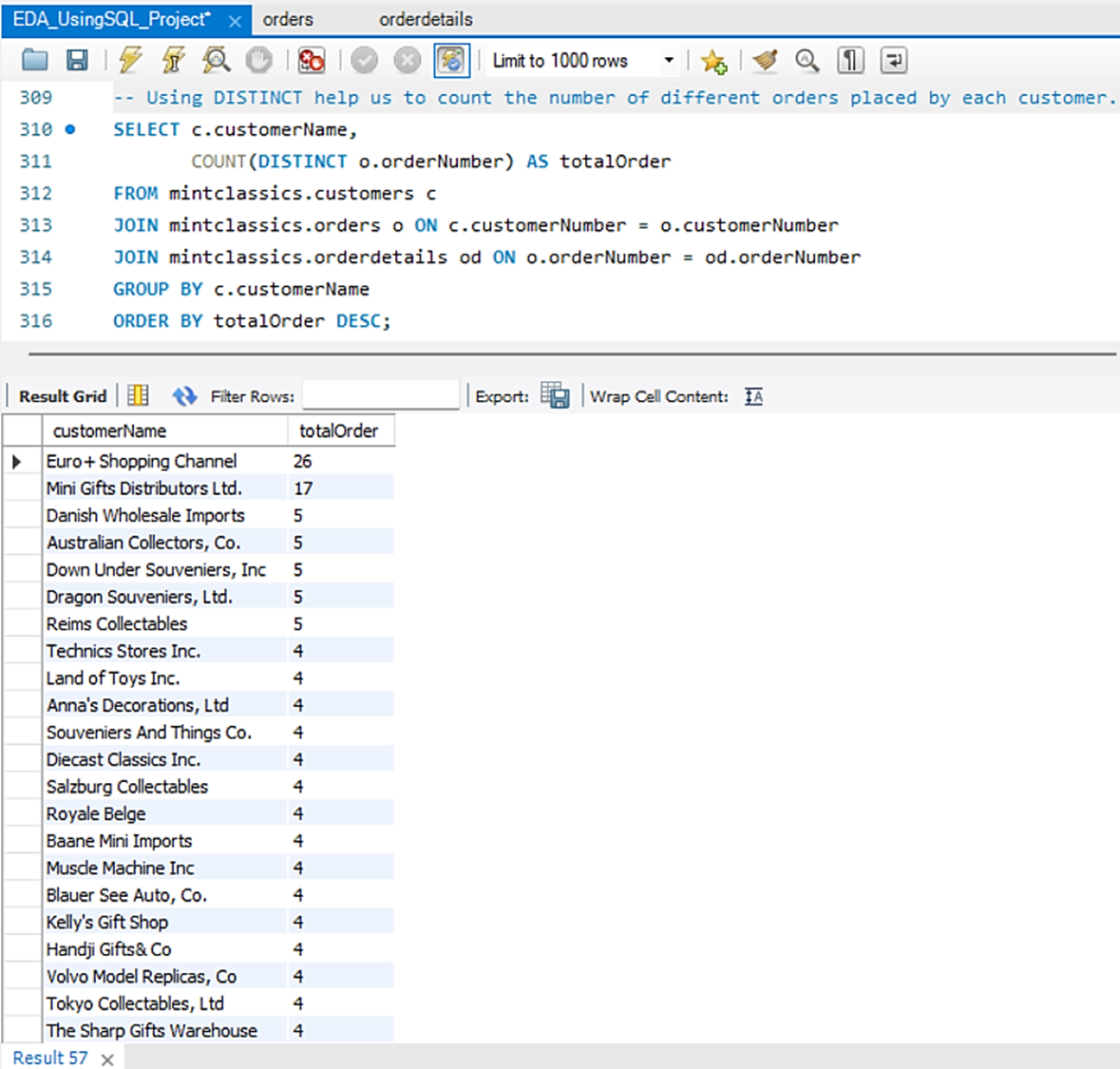Image resolution: width=1120 pixels, height=1069 pixels.
Task: Run Explain plan magnifier-lightning icon
Action: pos(216,60)
